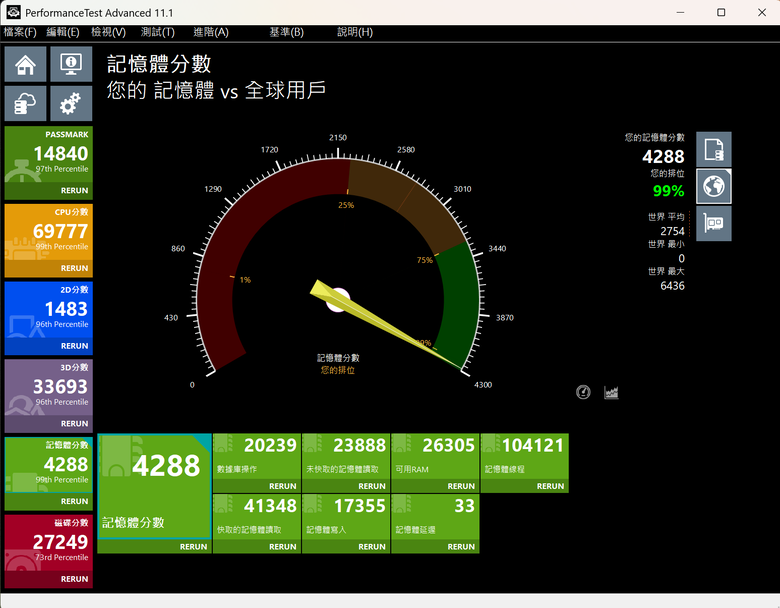This screenshot has height=608, width=780.
Task: Open the System Information monitor icon
Action: coord(71,64)
